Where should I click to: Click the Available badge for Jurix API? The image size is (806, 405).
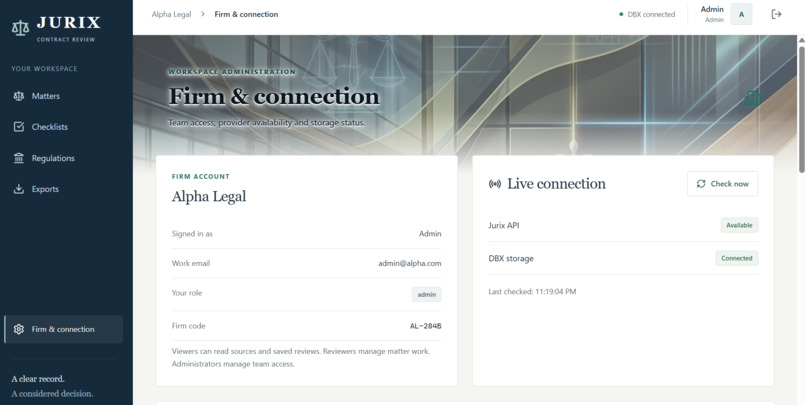(x=739, y=225)
